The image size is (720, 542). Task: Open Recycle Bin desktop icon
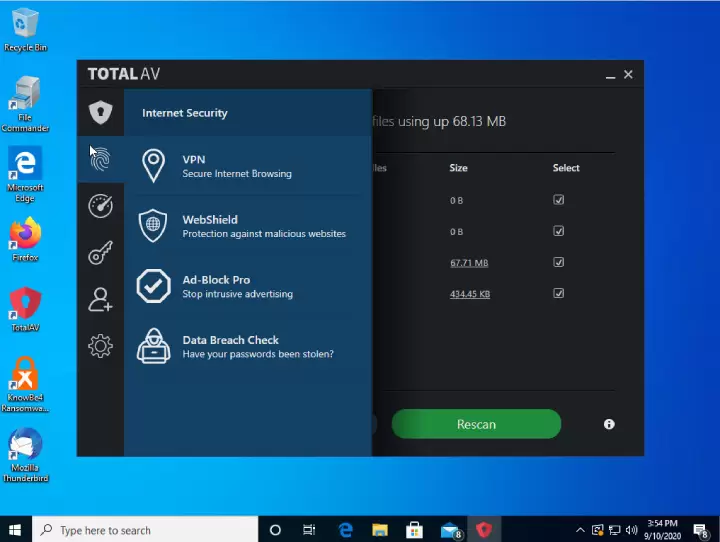coord(25,30)
